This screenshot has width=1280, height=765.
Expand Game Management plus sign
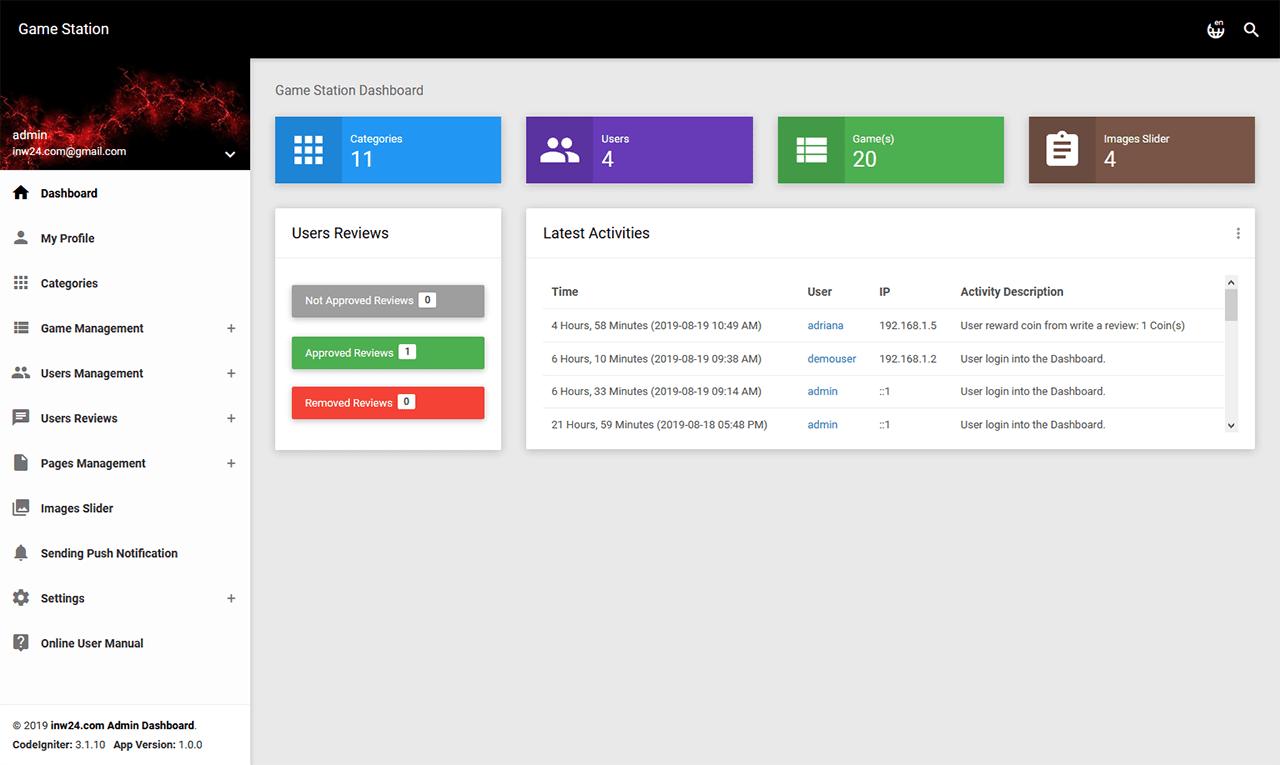(231, 328)
